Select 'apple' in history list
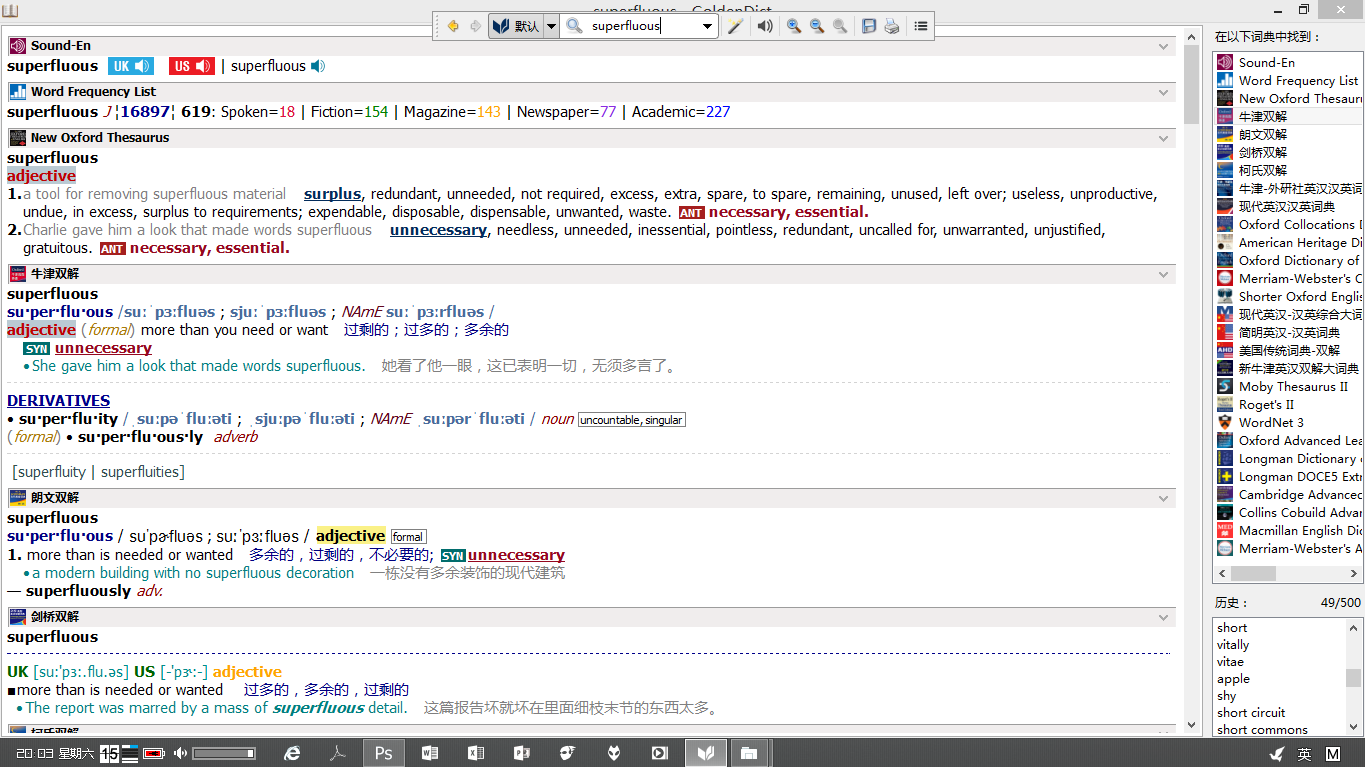1365x767 pixels. tap(1233, 679)
